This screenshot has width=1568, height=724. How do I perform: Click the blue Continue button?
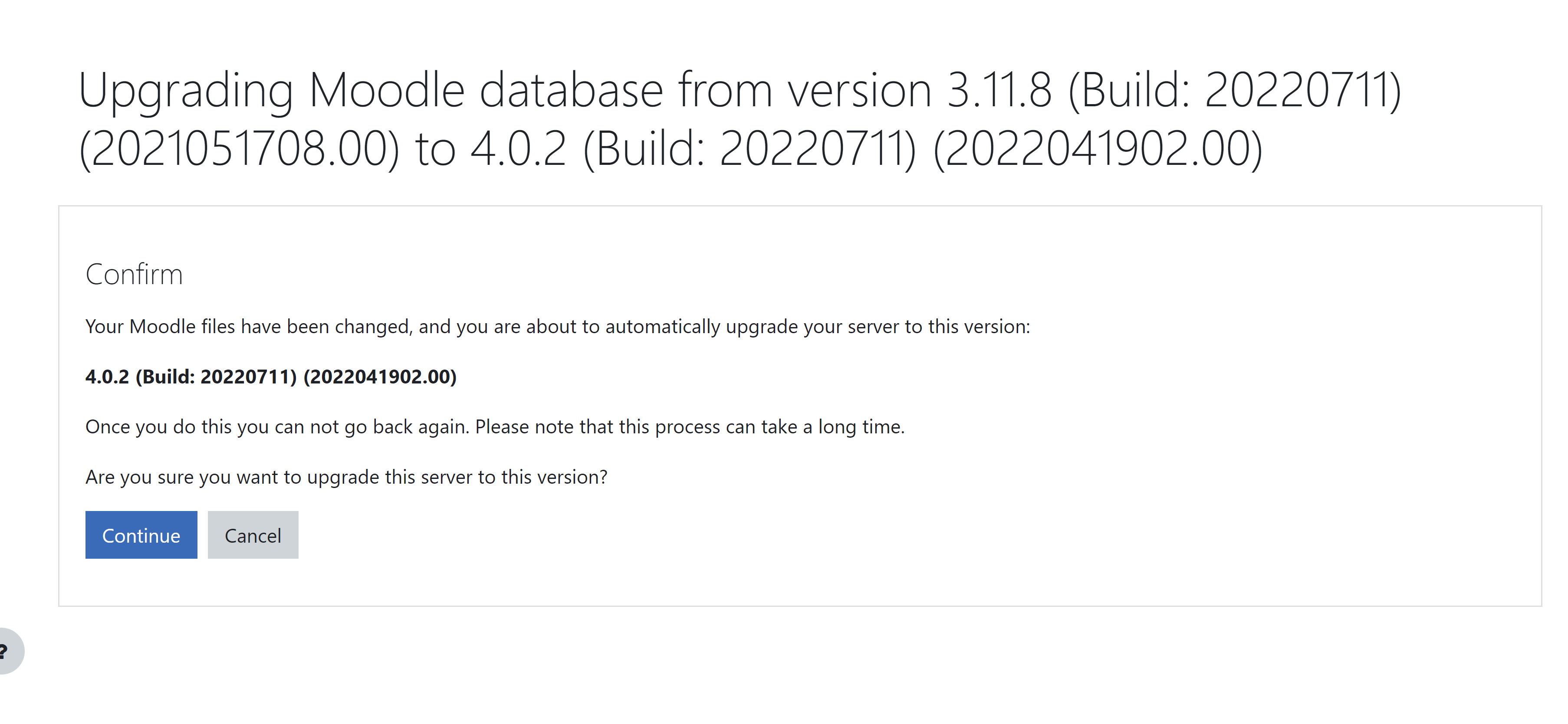point(141,535)
